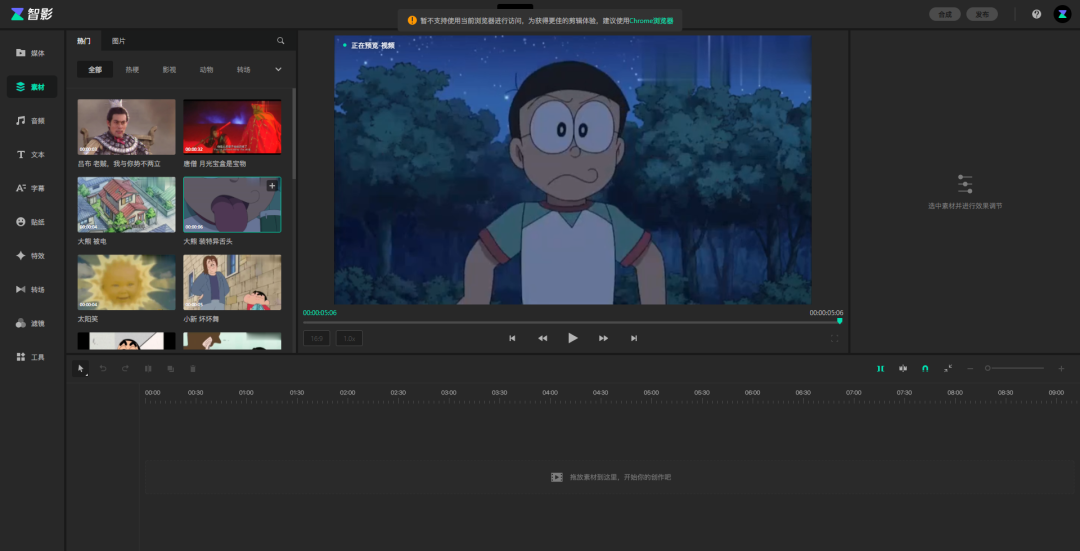Click the 合成 button

(x=944, y=14)
